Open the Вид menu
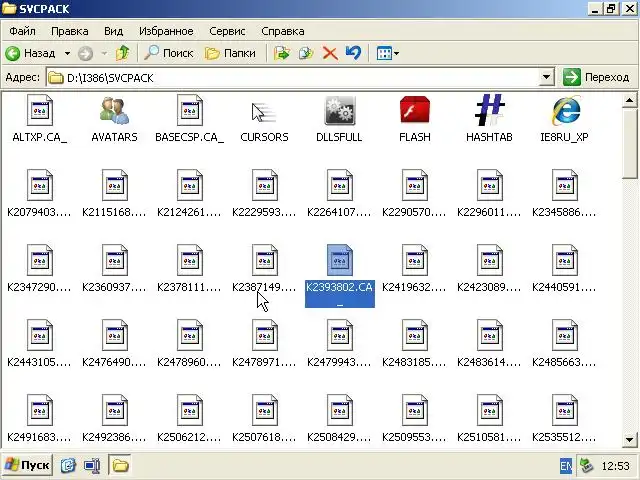Screen dimensions: 640x480 pyautogui.click(x=113, y=31)
